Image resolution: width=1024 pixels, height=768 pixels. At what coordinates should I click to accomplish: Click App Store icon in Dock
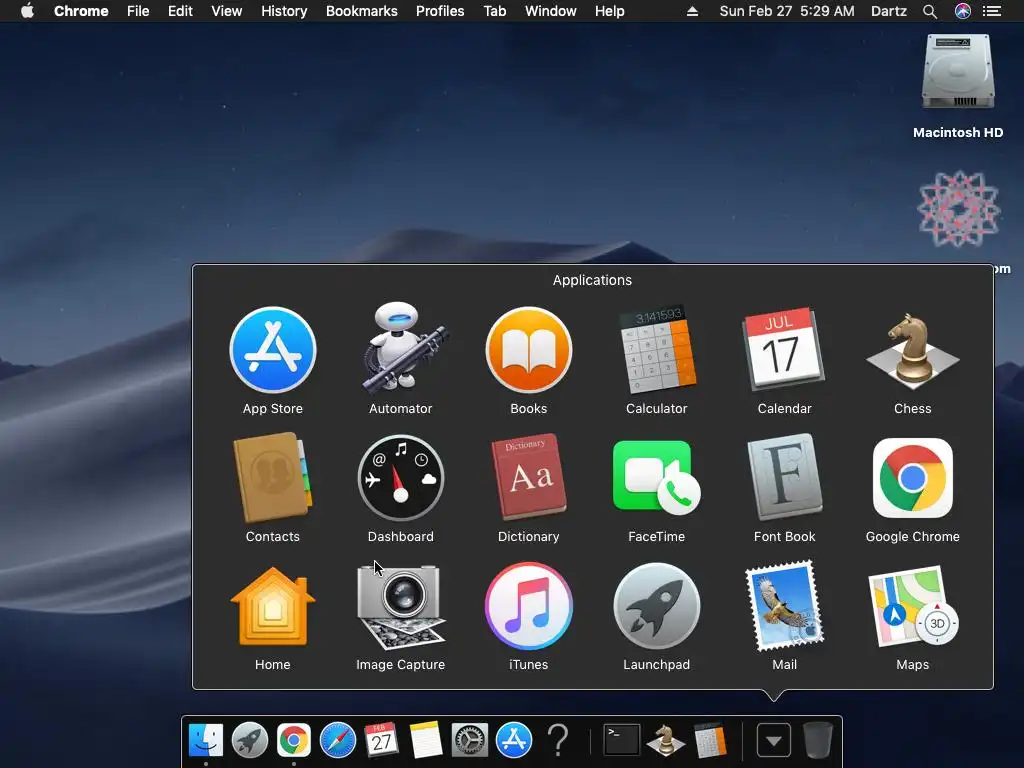point(514,741)
